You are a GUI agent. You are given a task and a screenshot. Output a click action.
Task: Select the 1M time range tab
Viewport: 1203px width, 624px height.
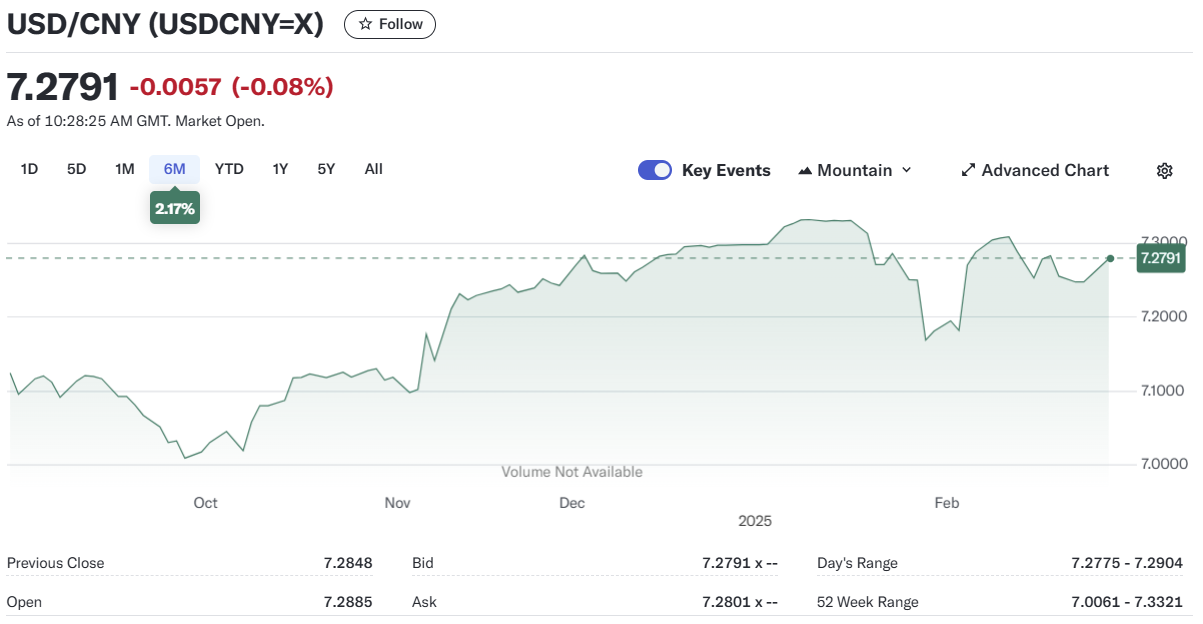(x=124, y=169)
